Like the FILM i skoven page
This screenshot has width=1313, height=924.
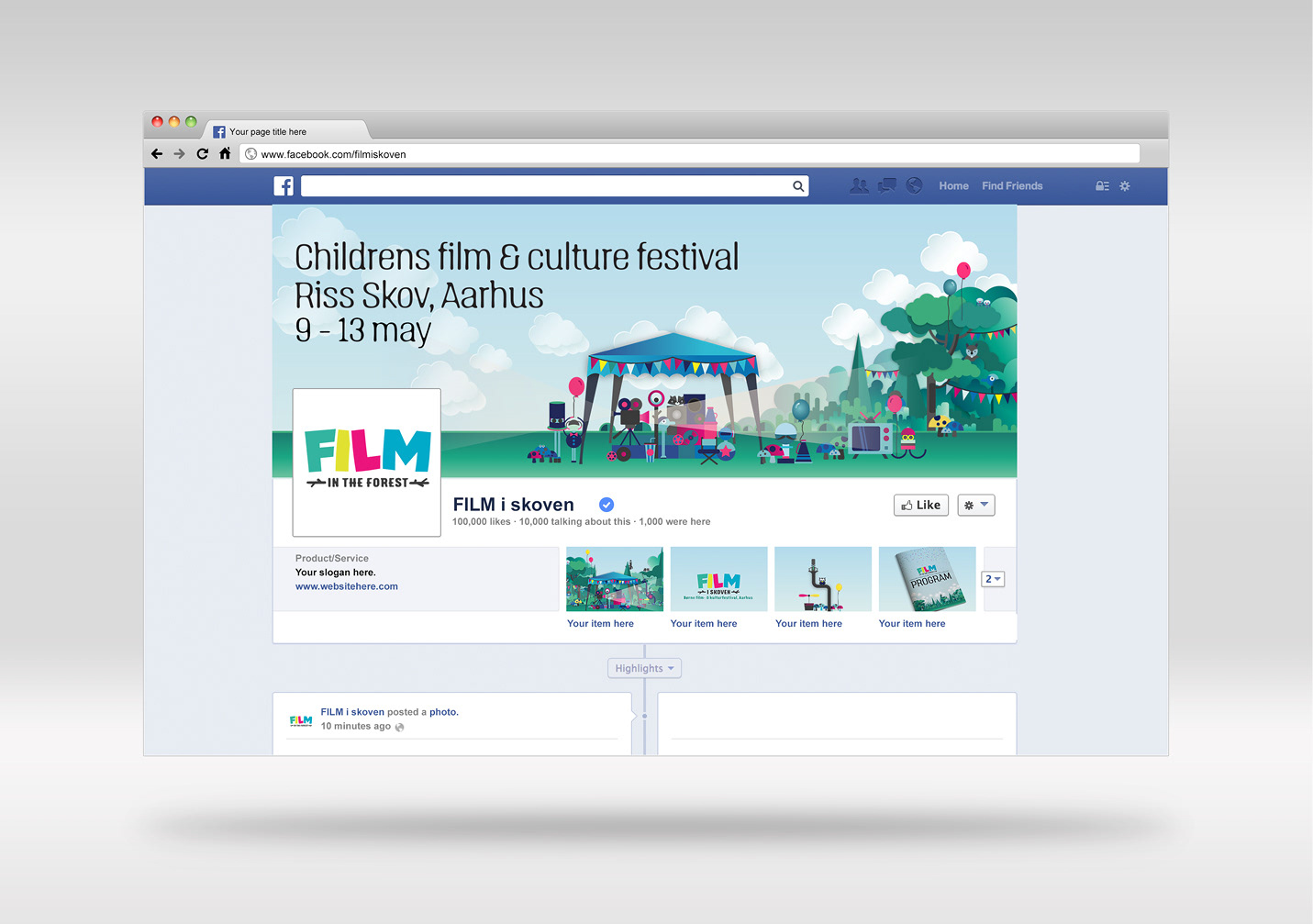point(921,505)
